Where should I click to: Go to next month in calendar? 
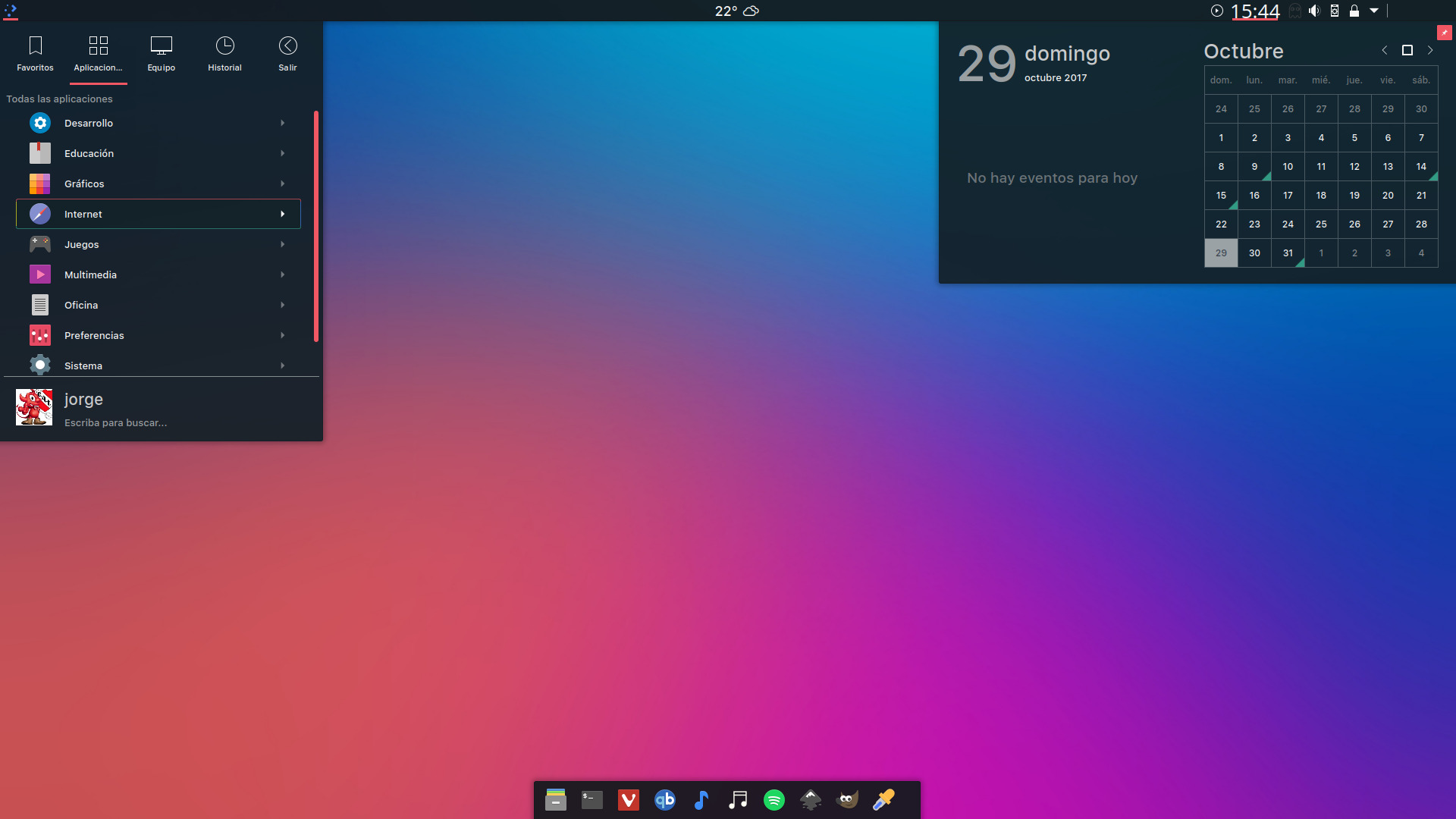(x=1430, y=50)
